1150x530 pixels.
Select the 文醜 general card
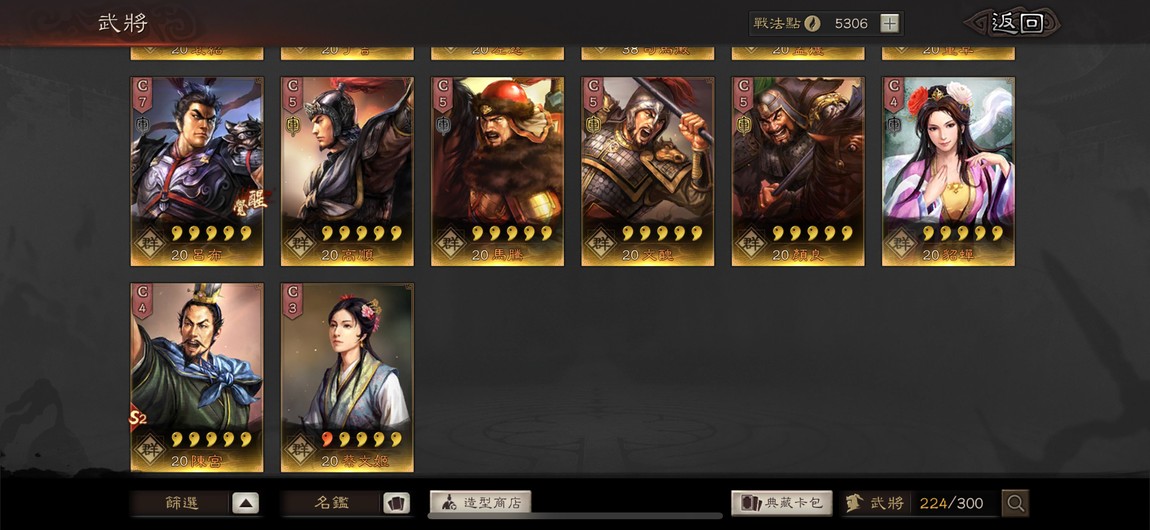648,171
